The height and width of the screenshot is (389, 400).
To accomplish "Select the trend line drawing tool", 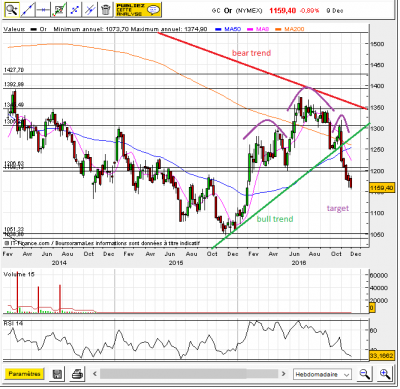I will [28, 10].
